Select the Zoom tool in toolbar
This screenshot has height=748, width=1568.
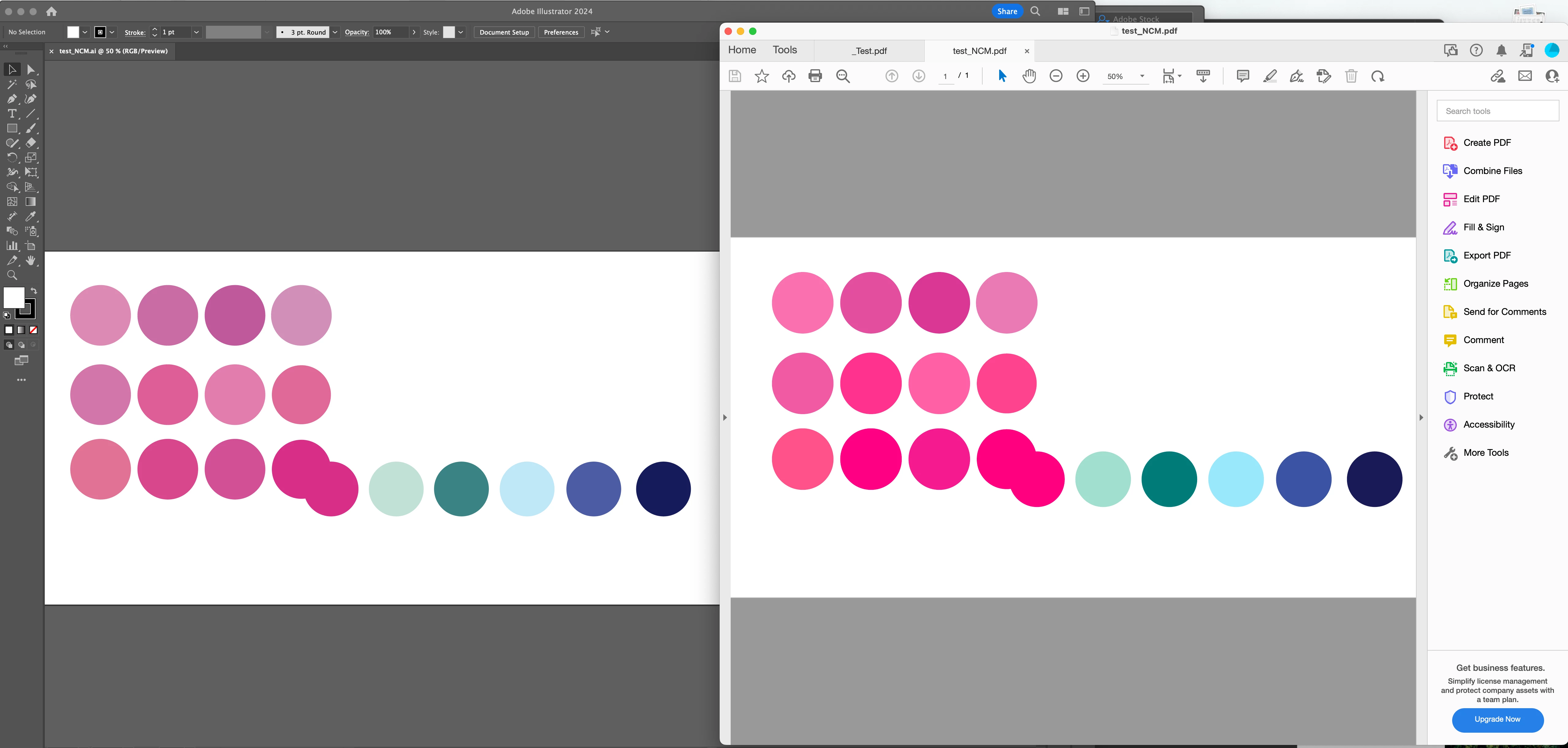12,275
